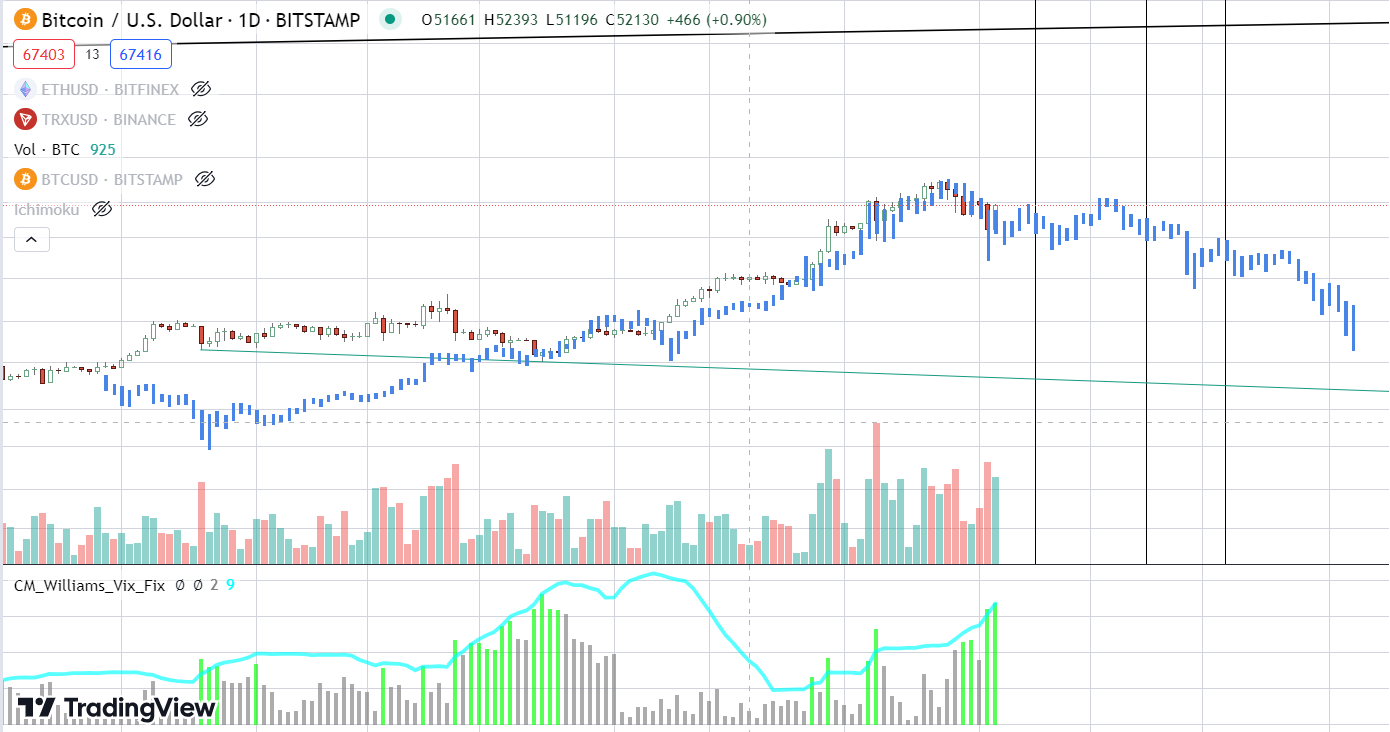Click the Ethereum icon for ETHUSD
This screenshot has width=1390, height=732.
tap(25, 89)
